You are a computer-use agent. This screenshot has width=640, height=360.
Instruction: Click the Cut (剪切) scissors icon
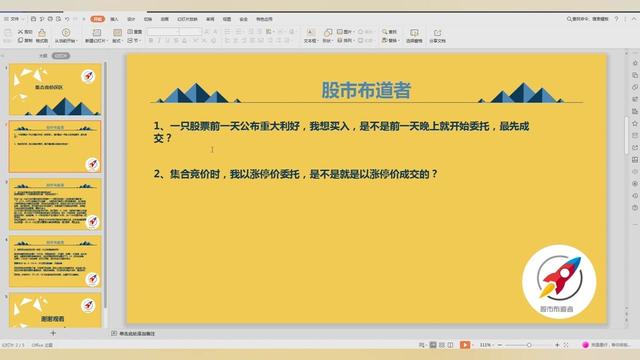pyautogui.click(x=20, y=31)
